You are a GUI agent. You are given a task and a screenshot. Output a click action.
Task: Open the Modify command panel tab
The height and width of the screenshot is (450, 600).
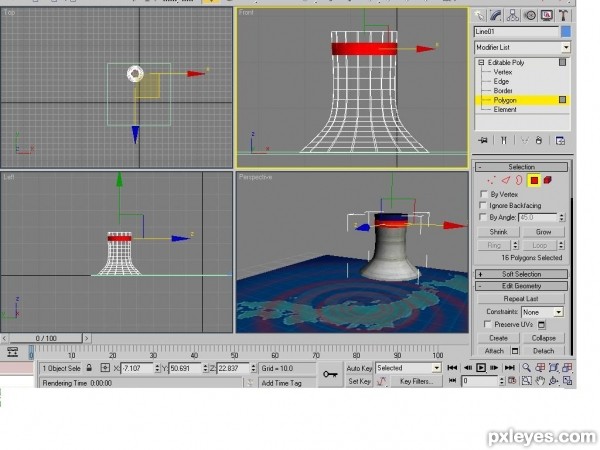click(496, 15)
